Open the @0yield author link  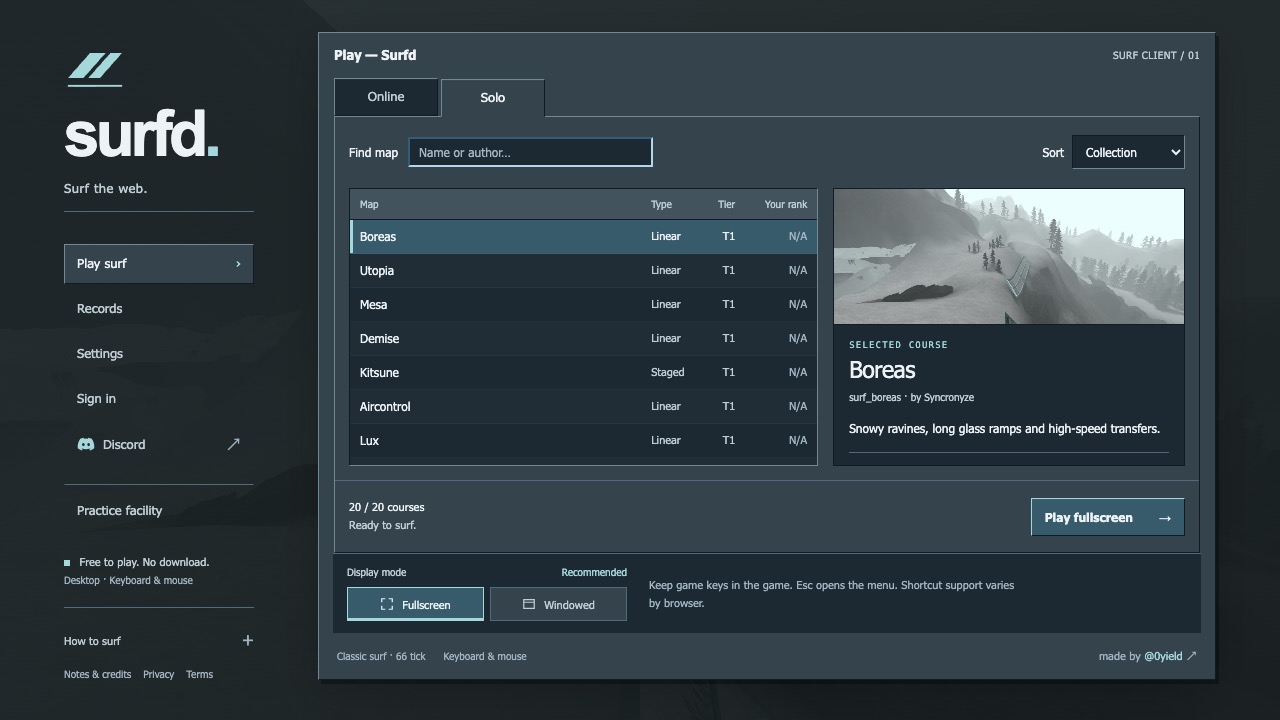point(1170,656)
